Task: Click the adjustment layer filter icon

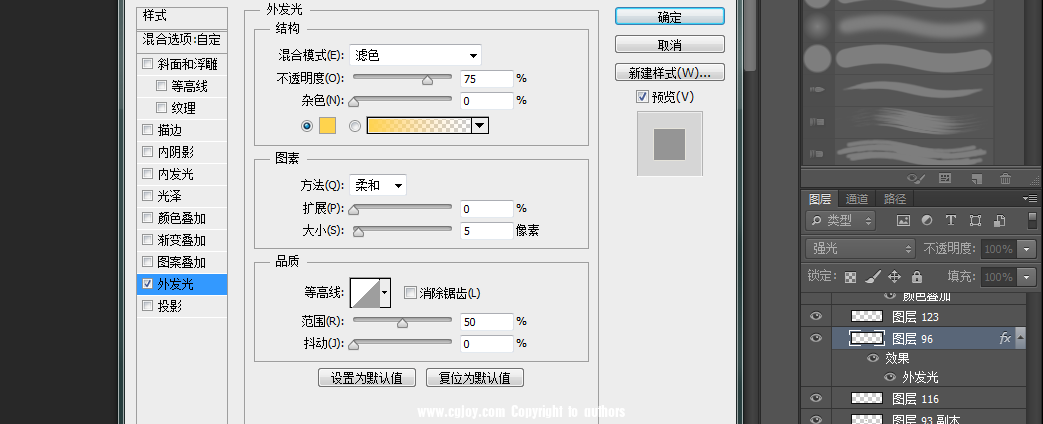Action: coord(926,220)
